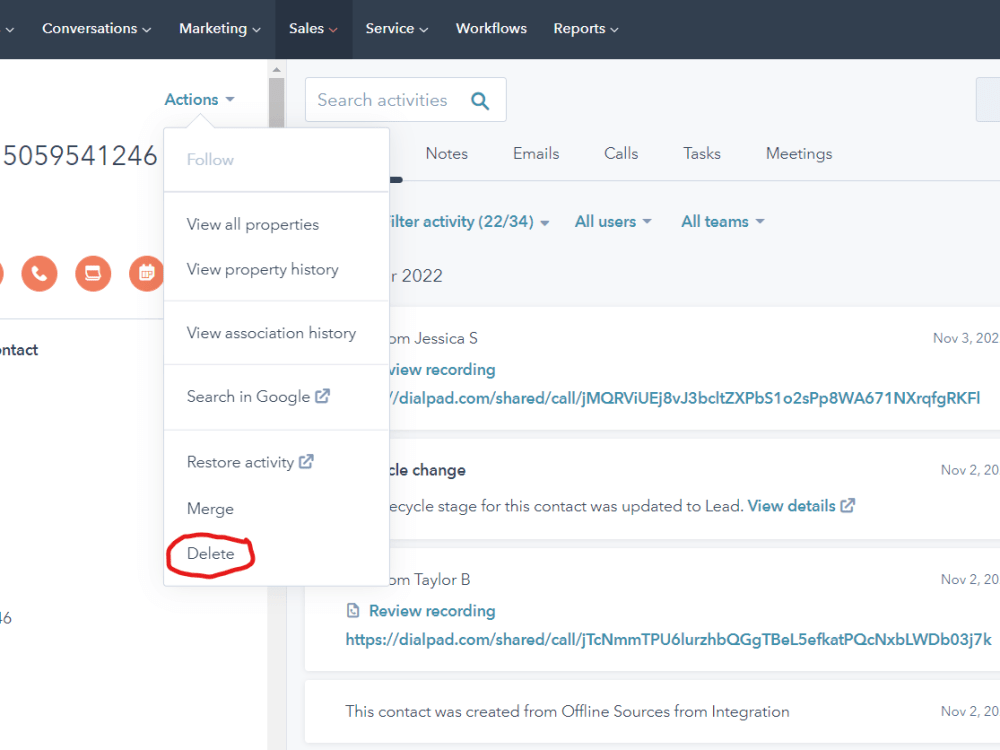The height and width of the screenshot is (750, 1000).
Task: Open dialpad link starting jTcNmmTPU6
Action: click(x=668, y=639)
